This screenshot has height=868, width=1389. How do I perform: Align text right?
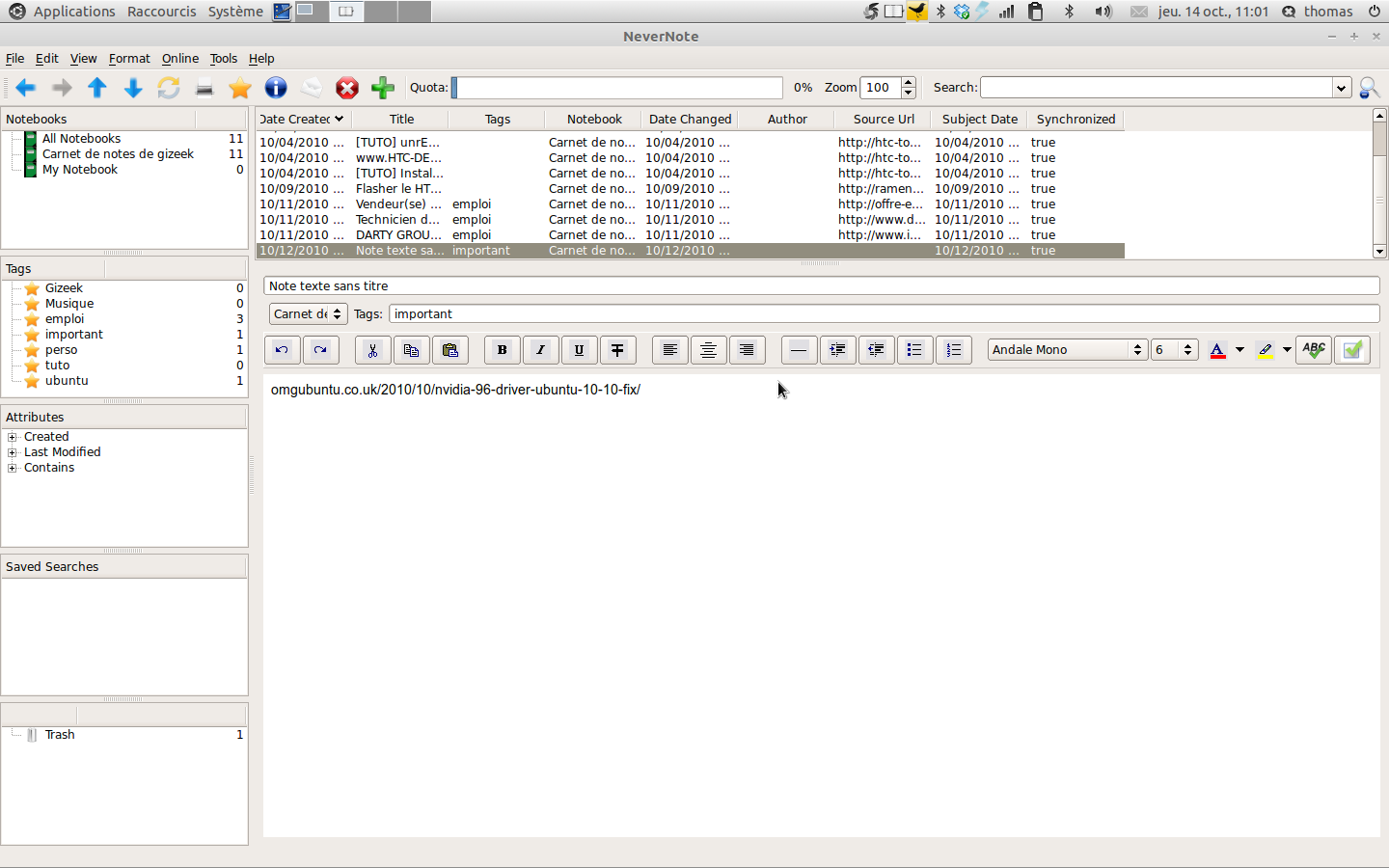[747, 350]
